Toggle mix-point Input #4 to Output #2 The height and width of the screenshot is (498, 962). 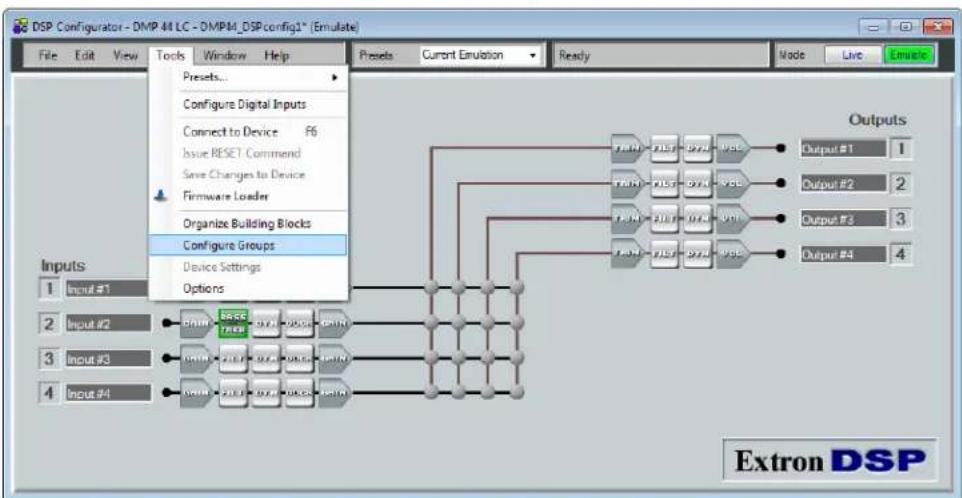459,391
